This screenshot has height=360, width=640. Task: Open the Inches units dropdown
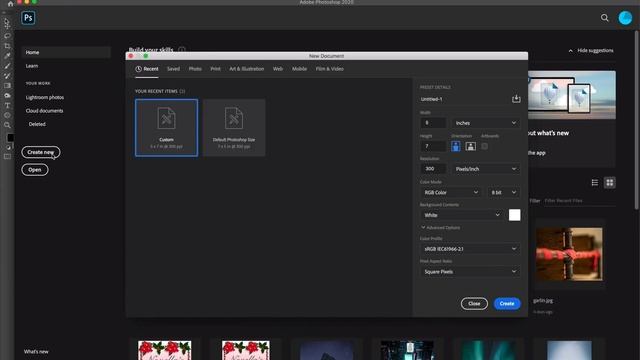pos(485,123)
